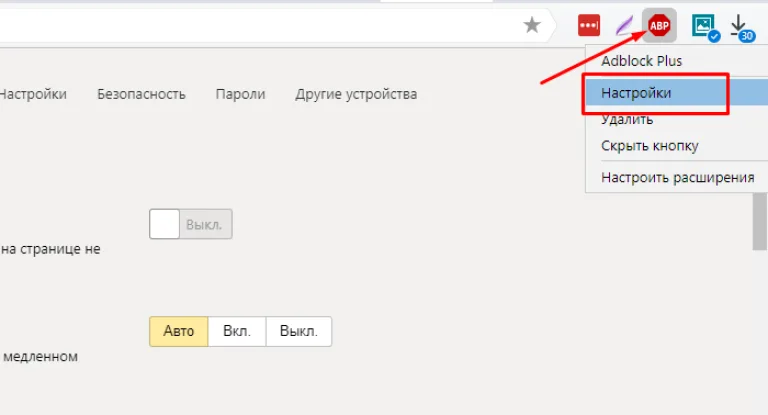
Task: Select the Вкл. mode option
Action: click(x=237, y=331)
